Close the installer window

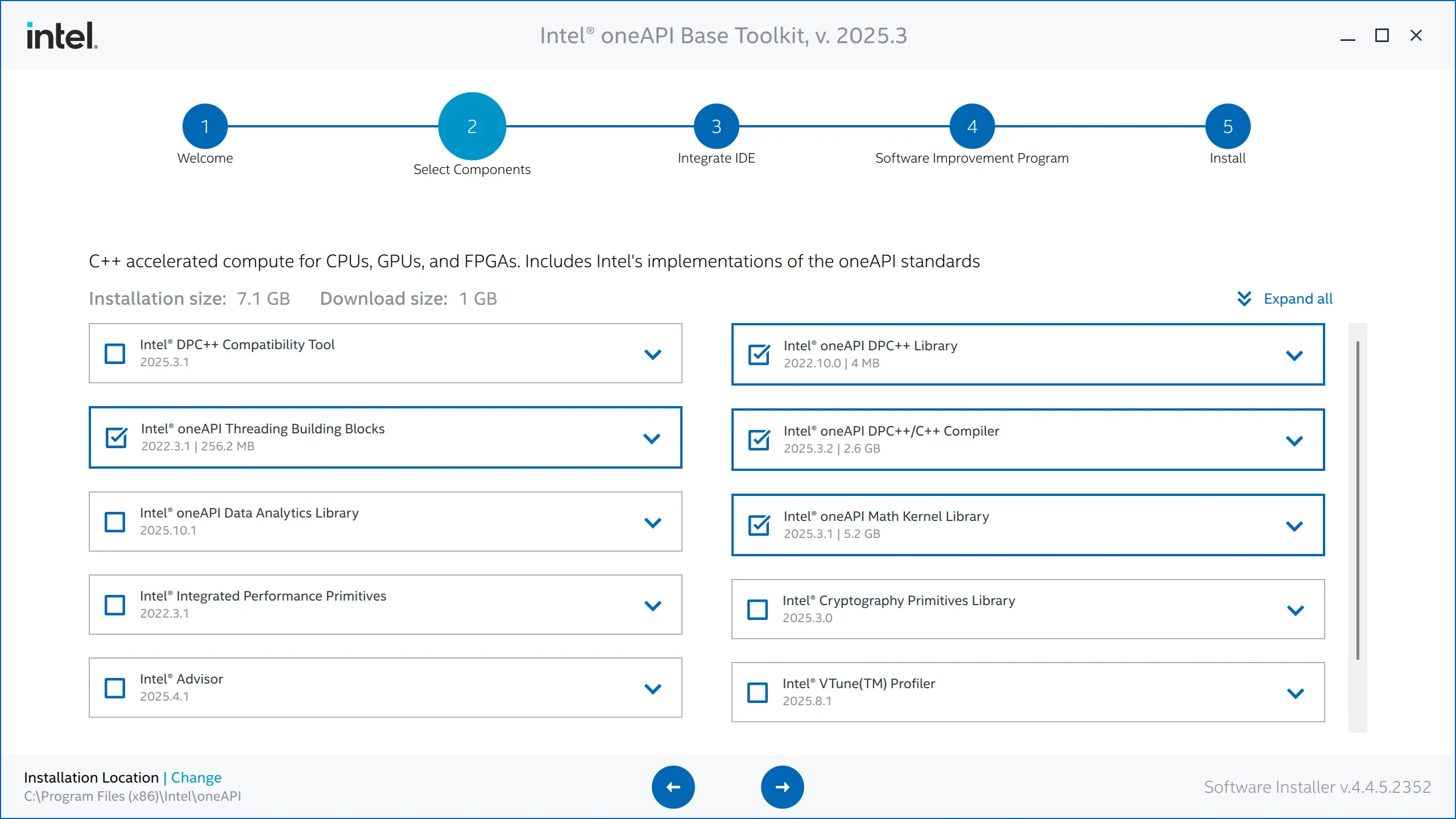[1416, 36]
